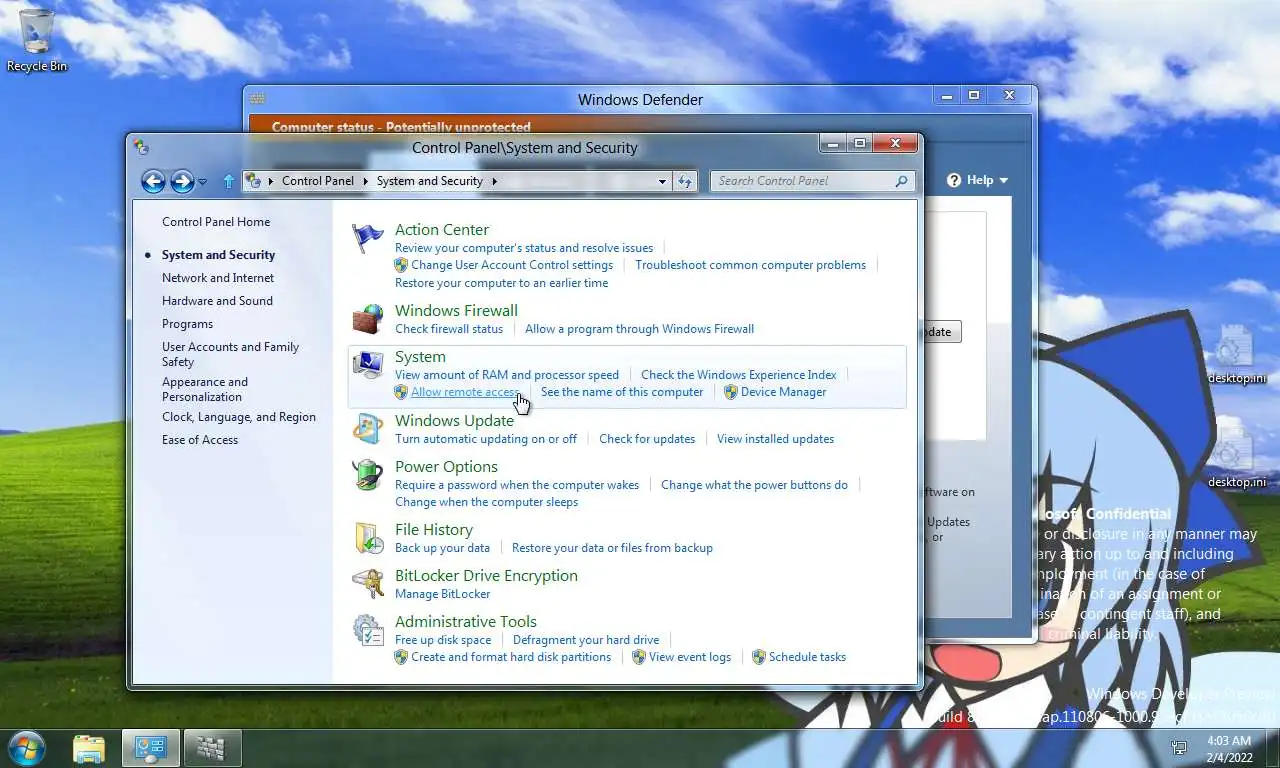Click the Up one level arrow
Image resolution: width=1280 pixels, height=768 pixels.
229,181
